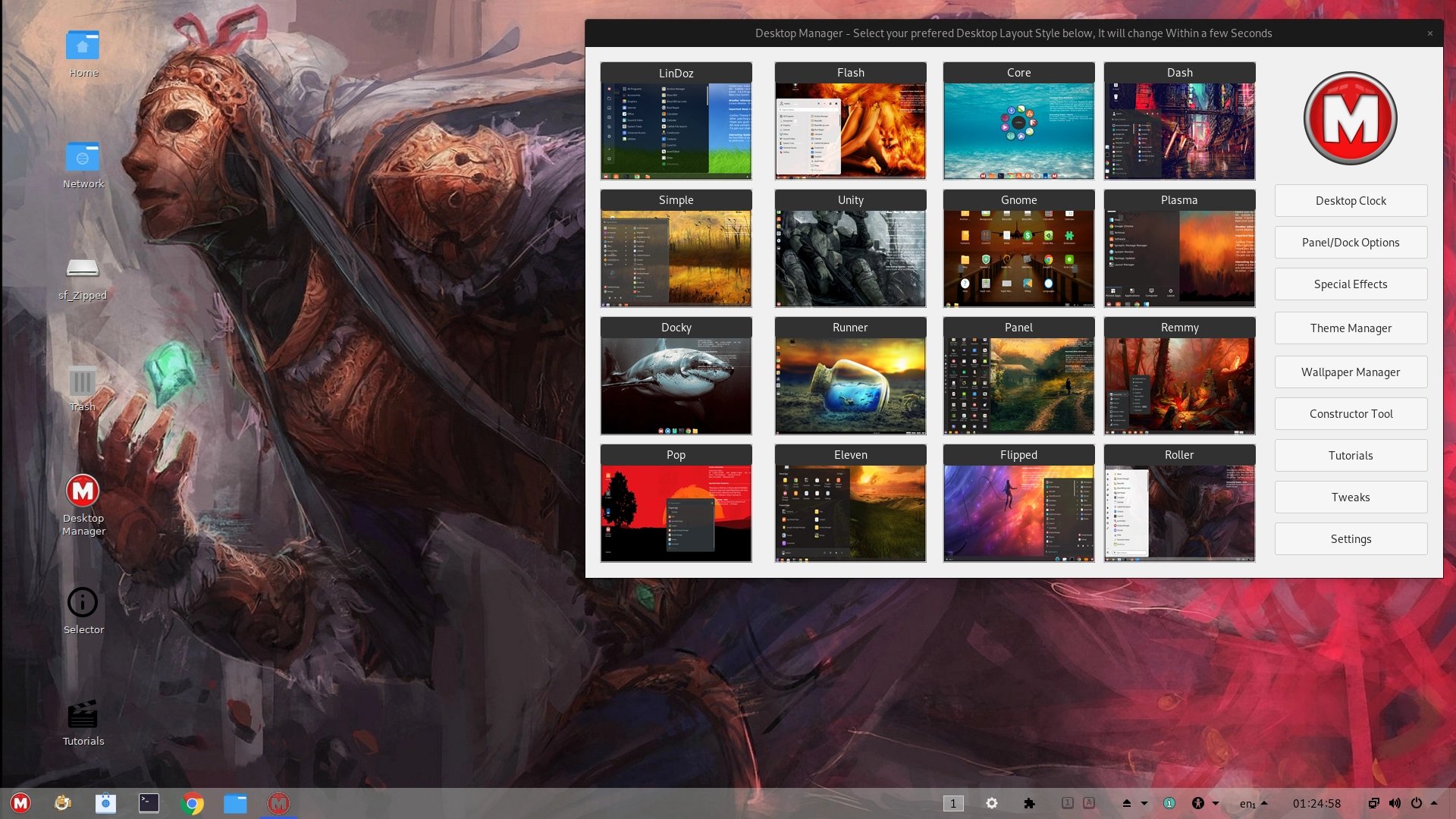Click the Theme Manager button

coord(1351,328)
